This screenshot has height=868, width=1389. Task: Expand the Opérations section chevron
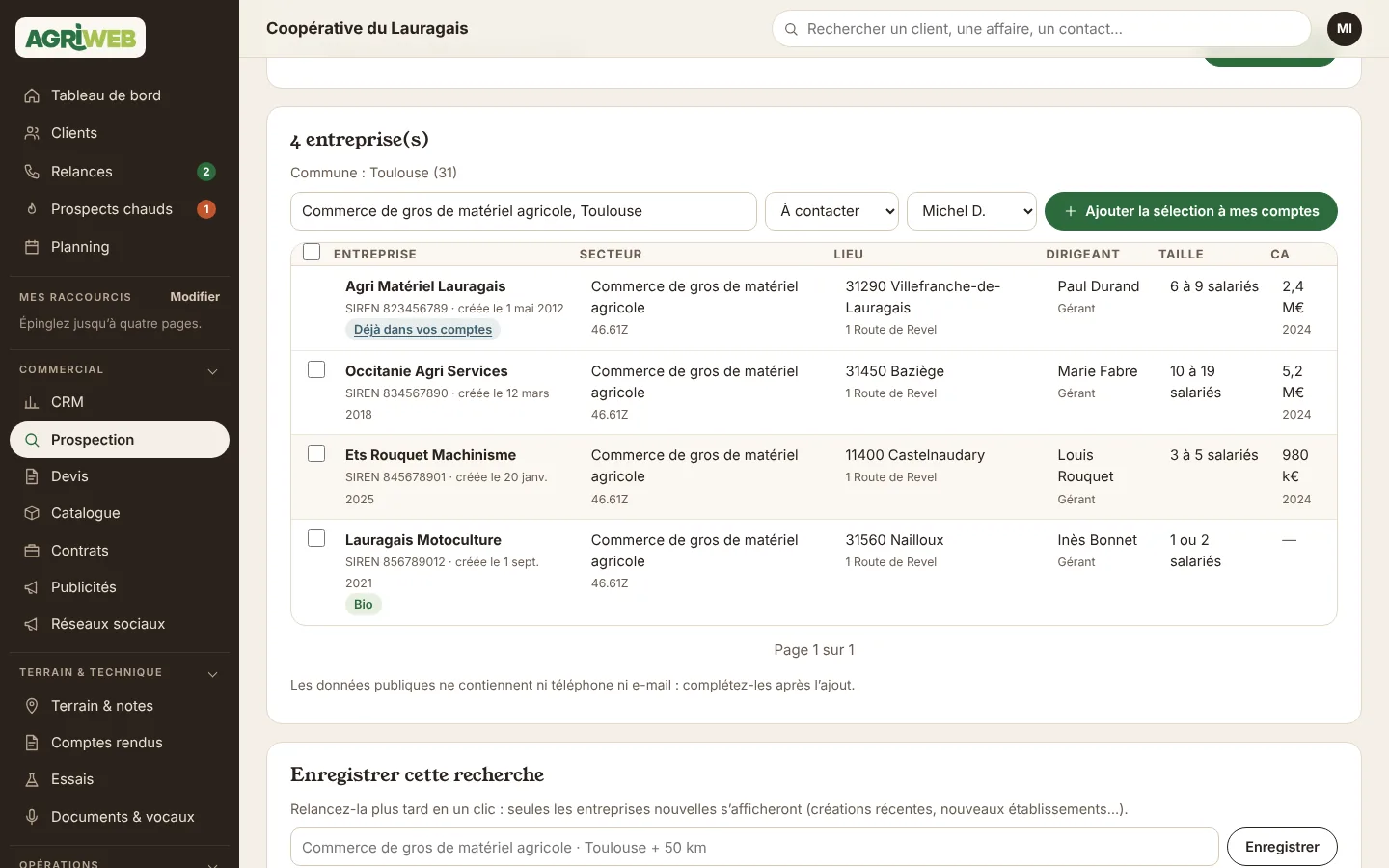[x=213, y=864]
